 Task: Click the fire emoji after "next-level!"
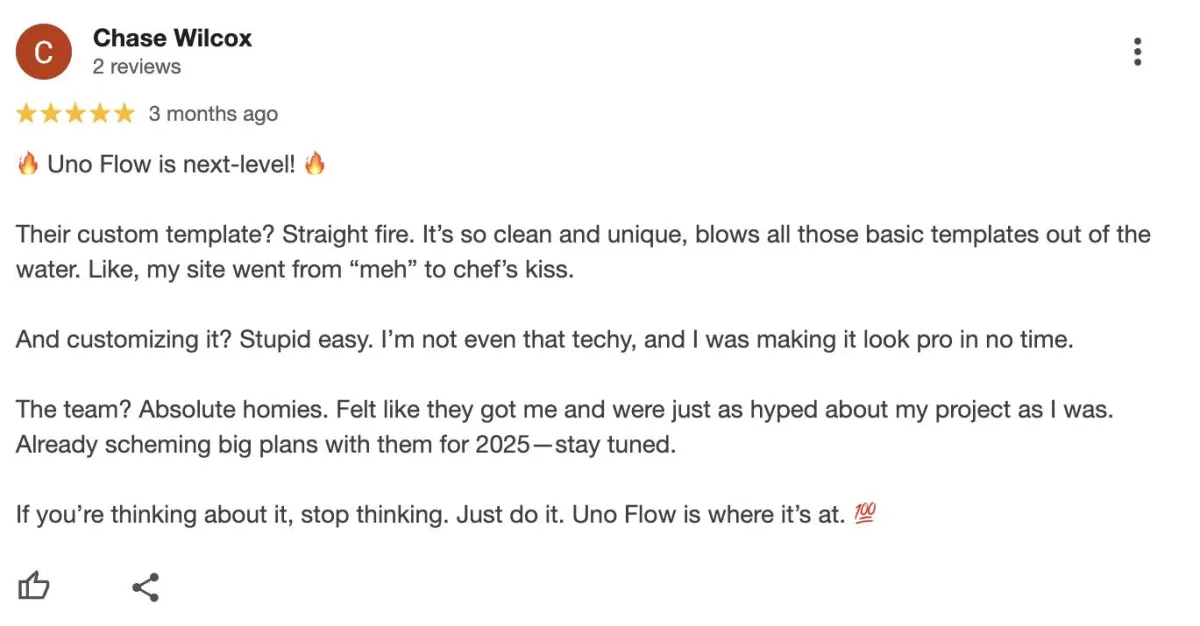315,164
